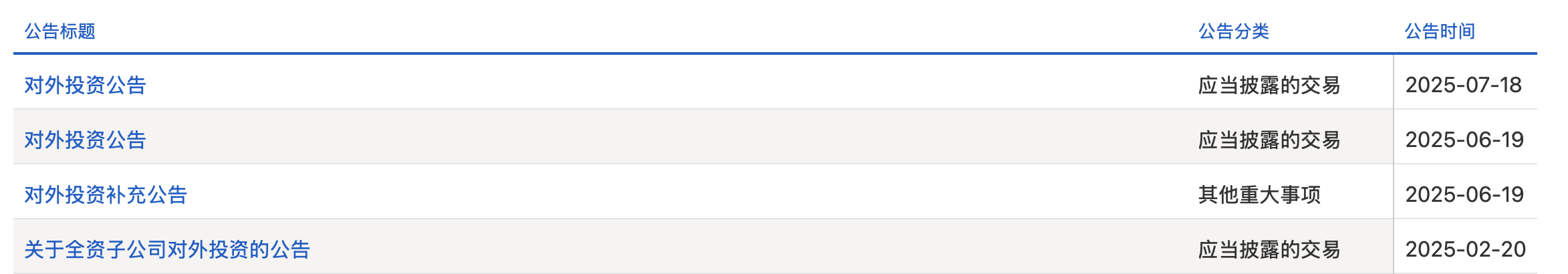The width and height of the screenshot is (1568, 274).
Task: Select the 2025-06-19 date in second row
Action: coord(1464,140)
